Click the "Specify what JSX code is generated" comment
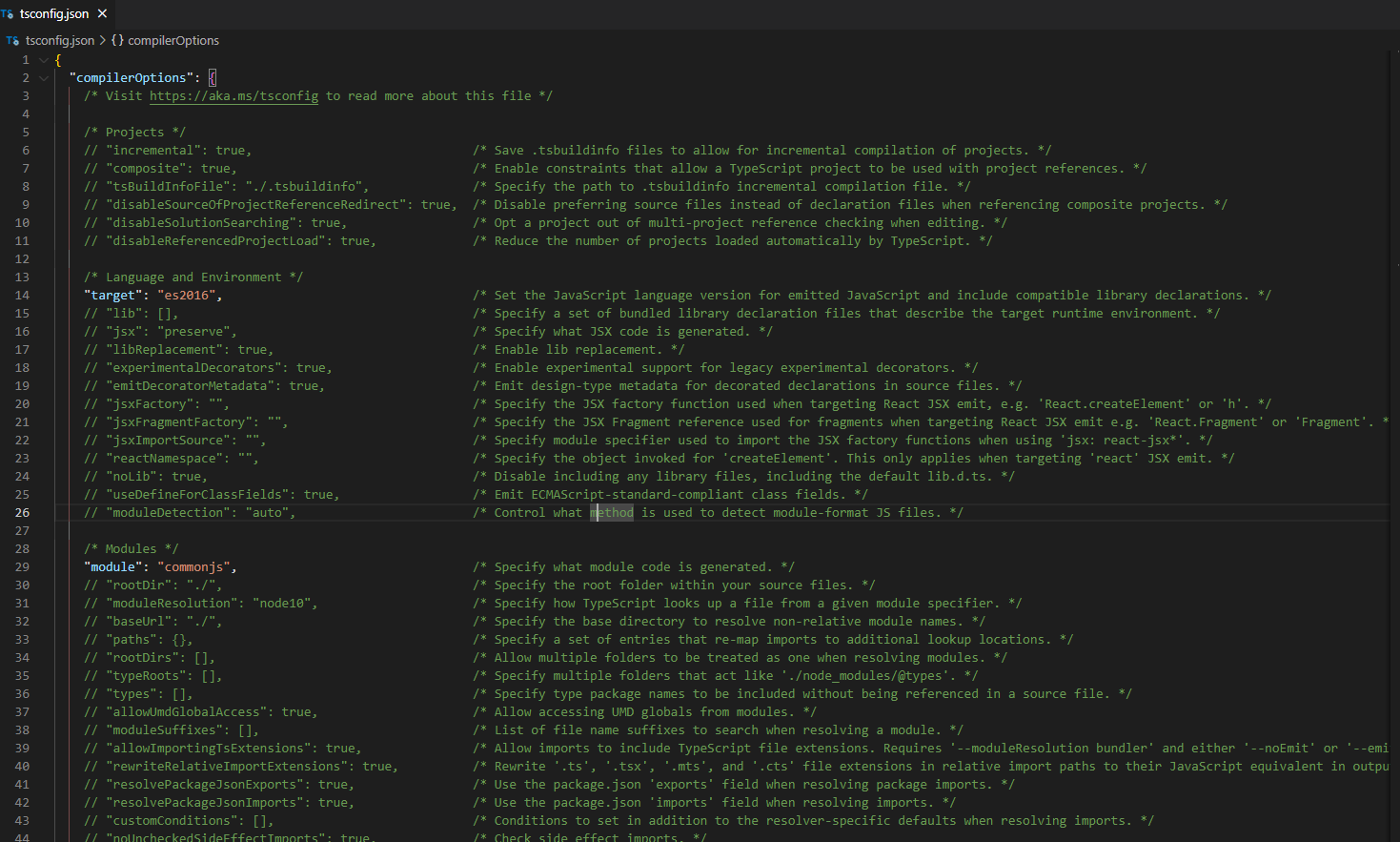Image resolution: width=1400 pixels, height=842 pixels. pos(622,332)
